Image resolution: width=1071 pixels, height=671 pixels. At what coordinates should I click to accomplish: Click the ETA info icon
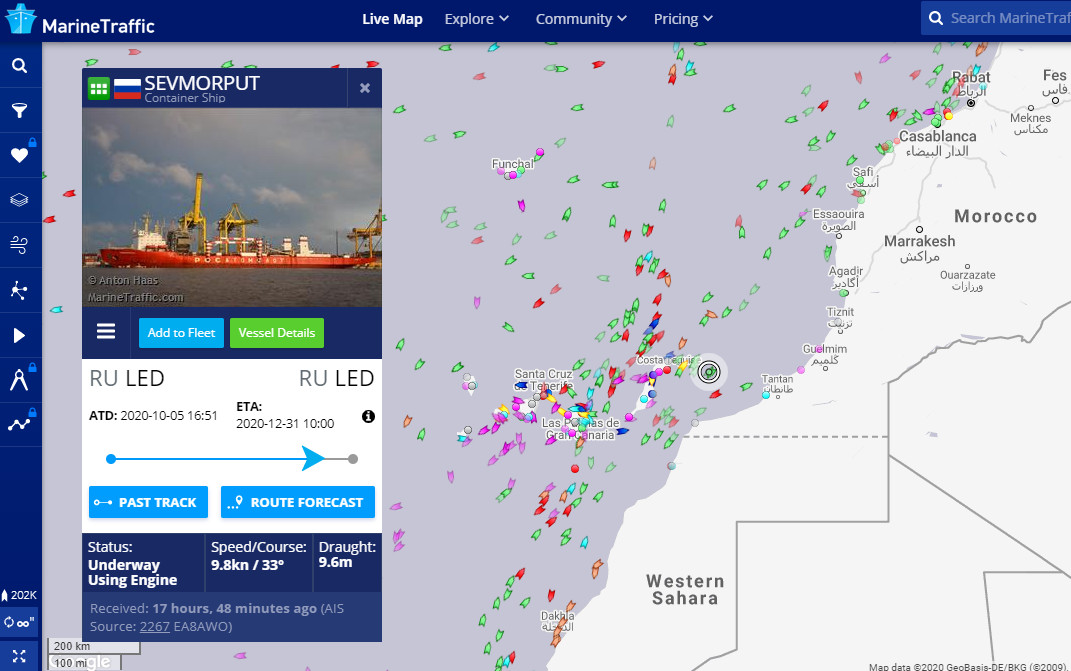(368, 416)
